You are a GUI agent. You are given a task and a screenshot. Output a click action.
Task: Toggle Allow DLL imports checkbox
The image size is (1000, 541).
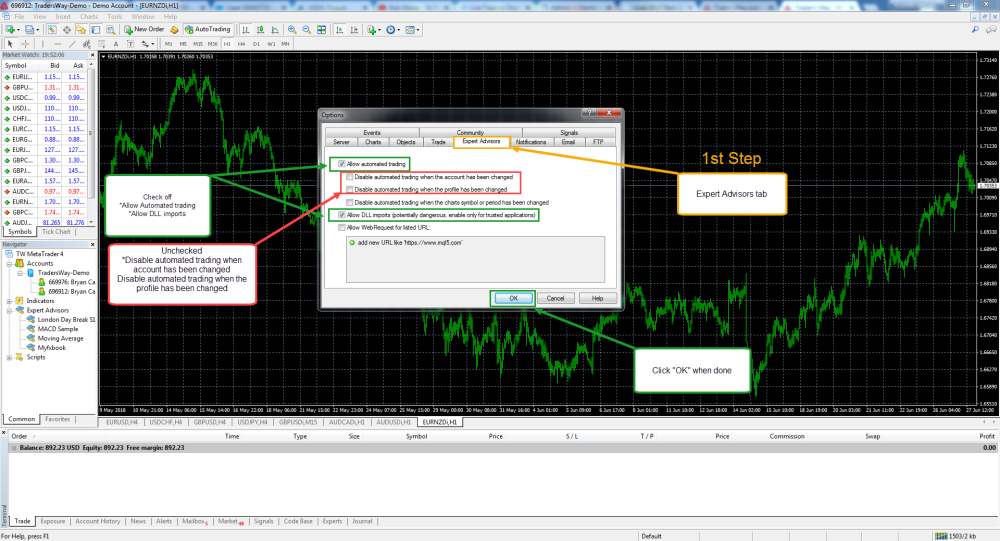[342, 215]
